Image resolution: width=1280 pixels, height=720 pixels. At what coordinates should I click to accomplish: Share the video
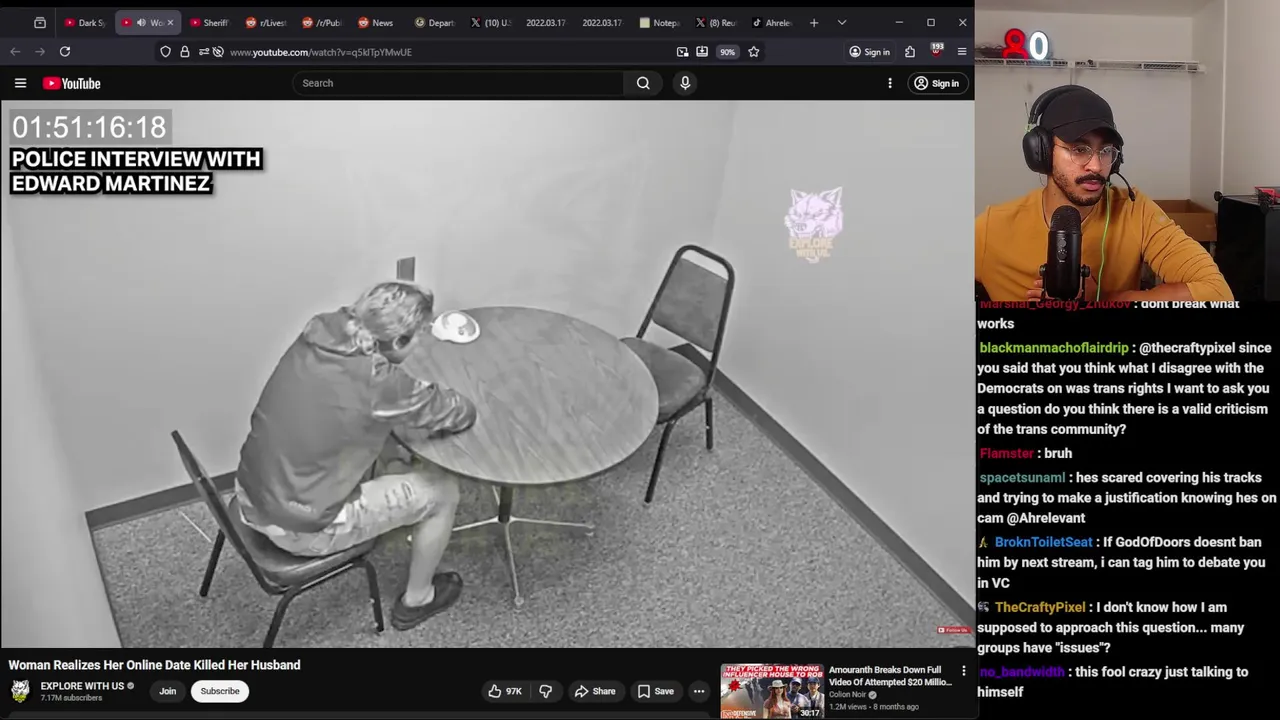click(594, 691)
